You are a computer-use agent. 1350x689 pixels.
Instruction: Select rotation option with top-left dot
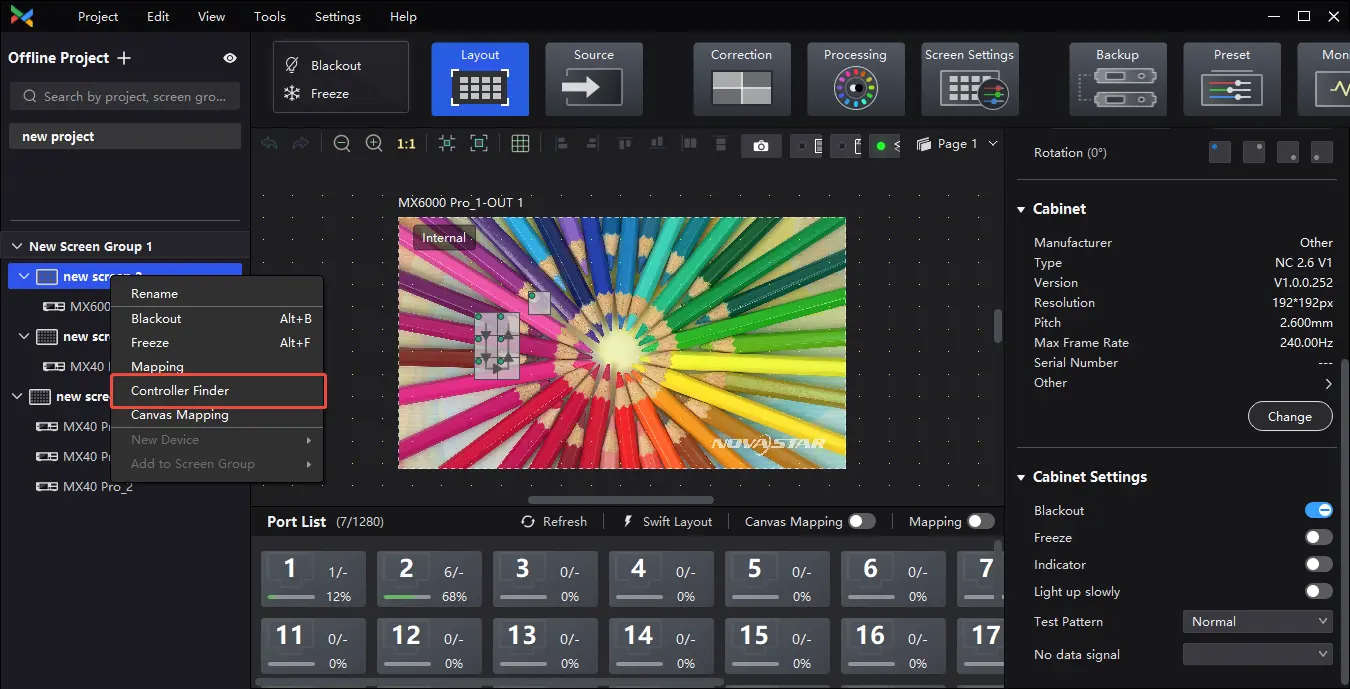pyautogui.click(x=1220, y=152)
